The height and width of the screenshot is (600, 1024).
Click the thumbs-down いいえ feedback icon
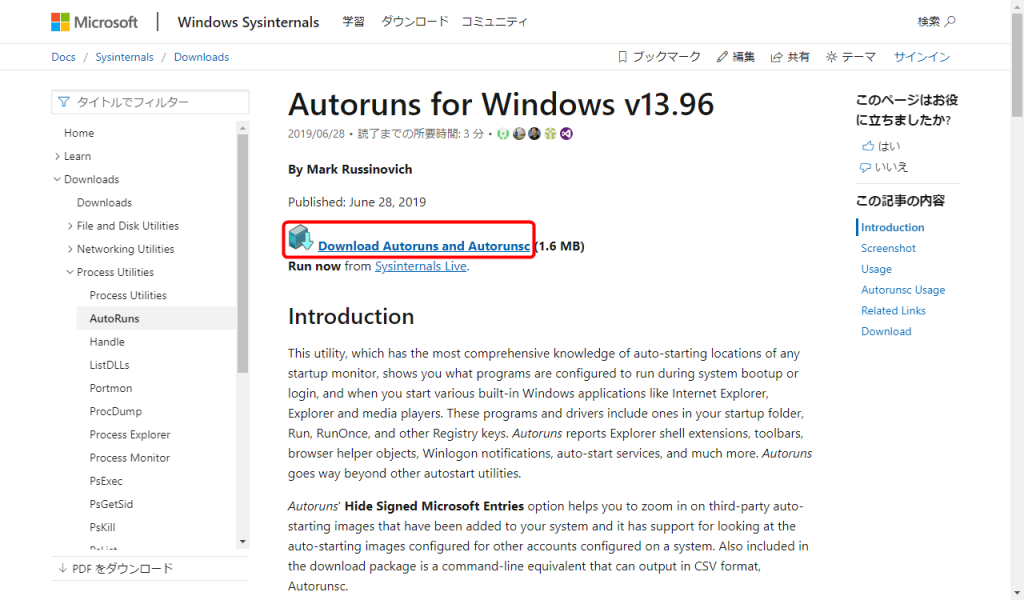(865, 167)
